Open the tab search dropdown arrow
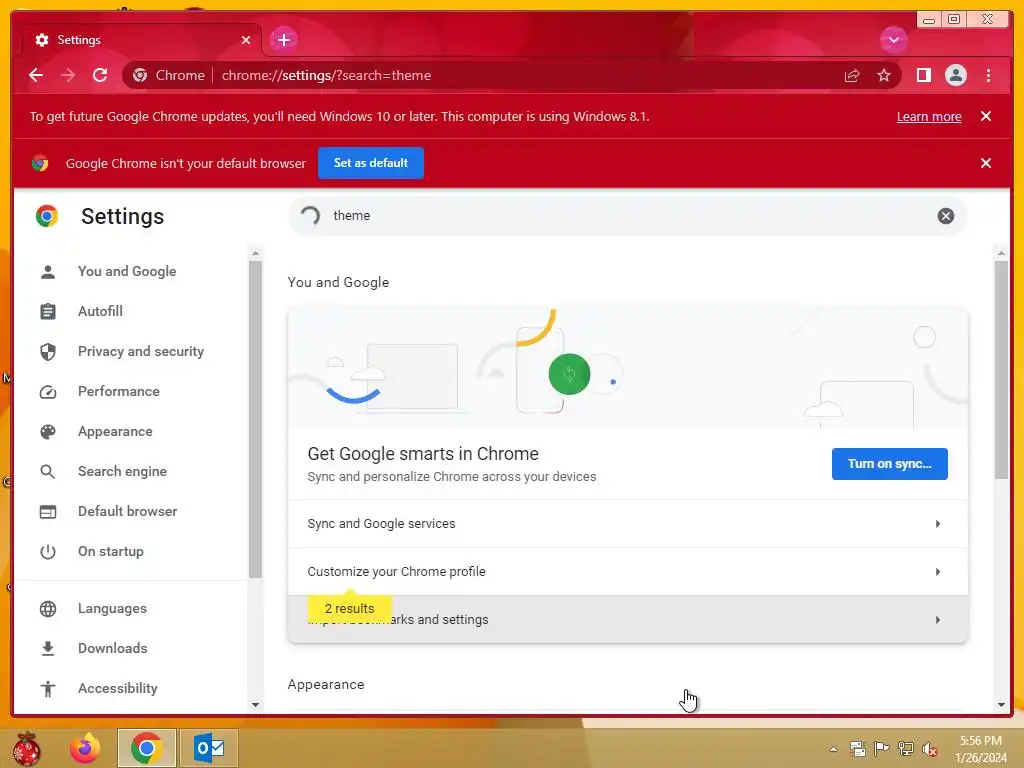 893,40
